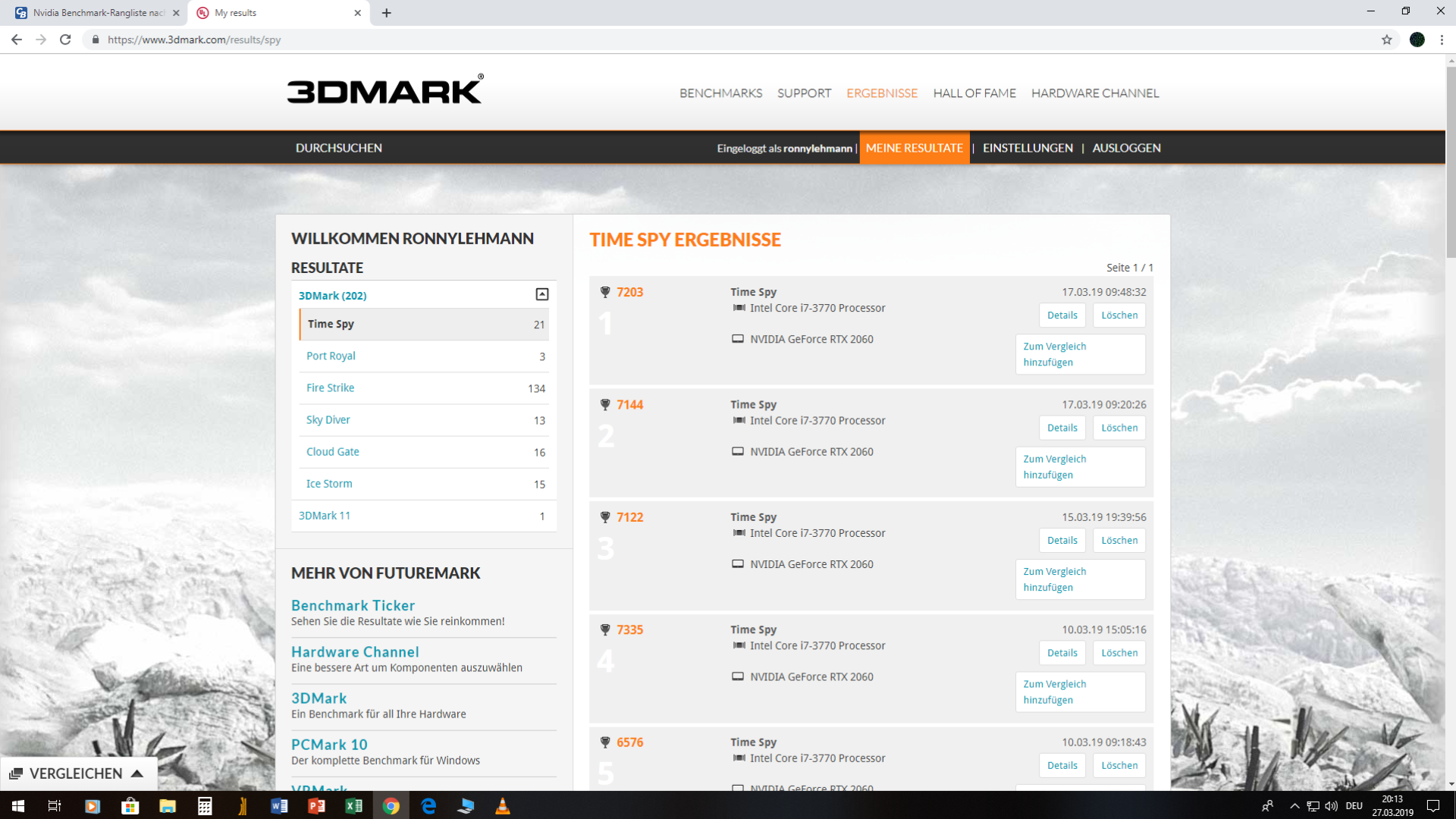
Task: Click the 3DMark logo
Action: click(384, 90)
